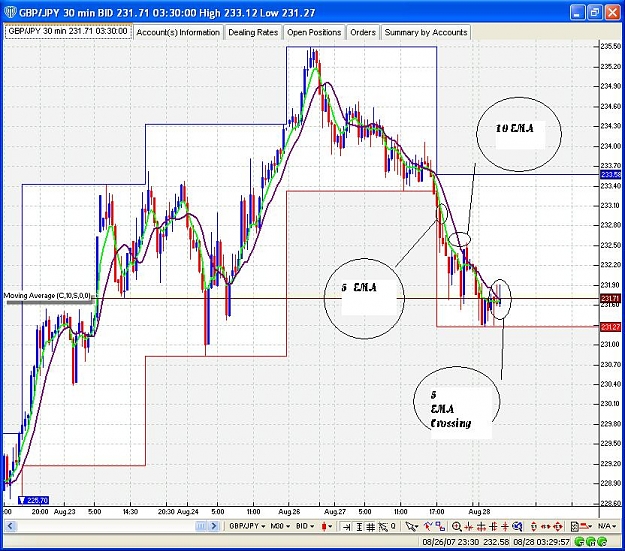The width and height of the screenshot is (625, 551).
Task: Switch to Account(s) Information tab
Action: coord(178,32)
